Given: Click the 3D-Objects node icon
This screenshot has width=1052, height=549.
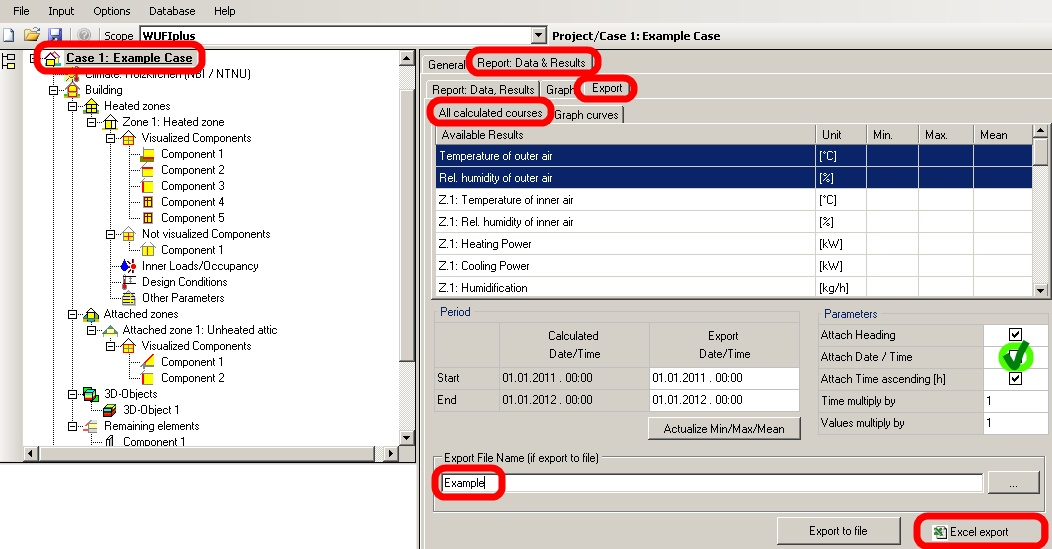Looking at the screenshot, I should [91, 394].
